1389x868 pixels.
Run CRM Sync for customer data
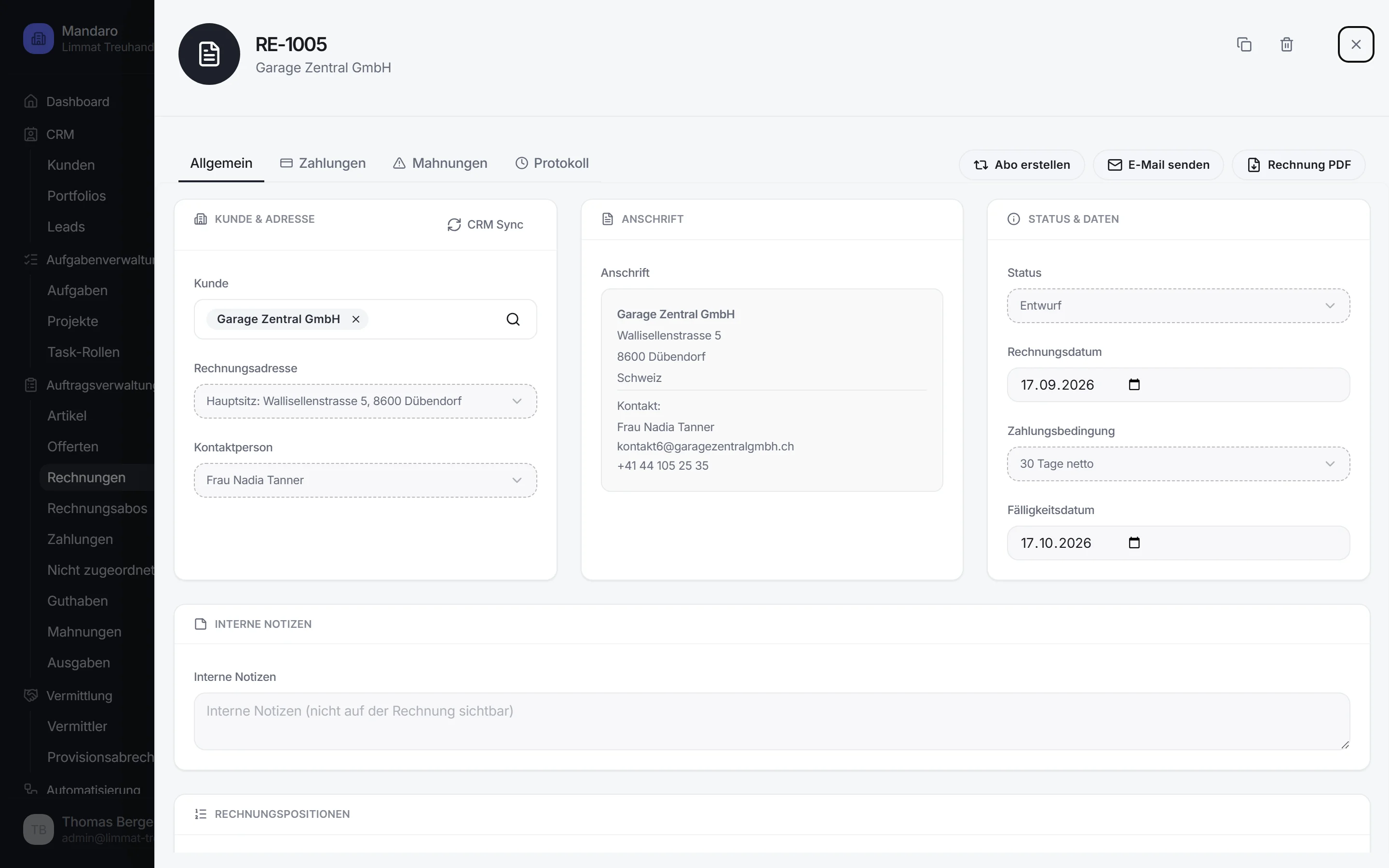click(x=485, y=224)
